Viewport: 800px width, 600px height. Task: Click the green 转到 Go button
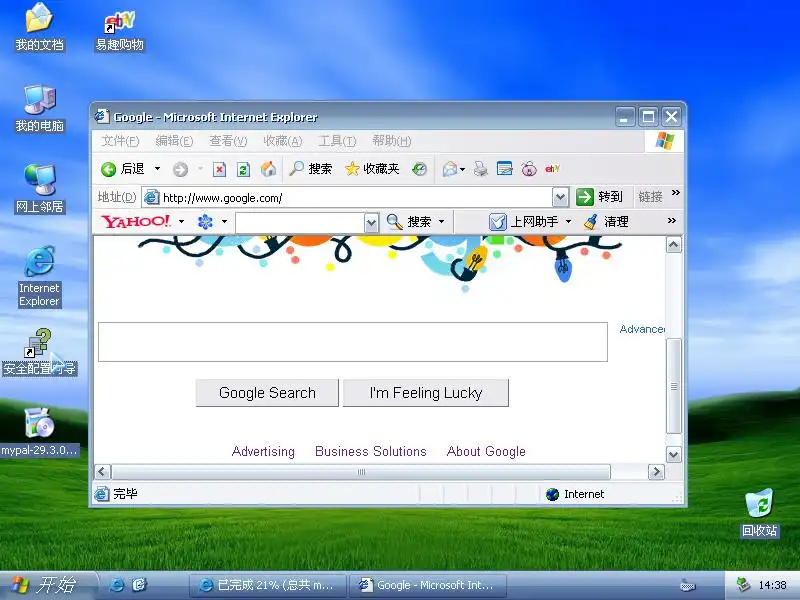[x=599, y=197]
